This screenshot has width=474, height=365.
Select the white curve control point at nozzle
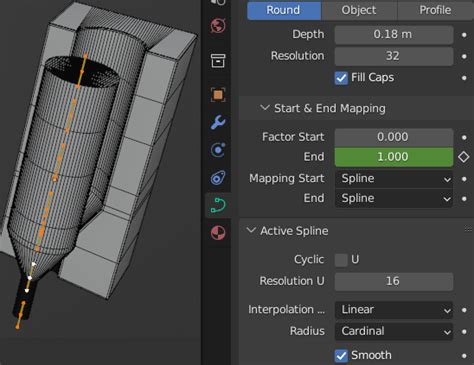30,278
